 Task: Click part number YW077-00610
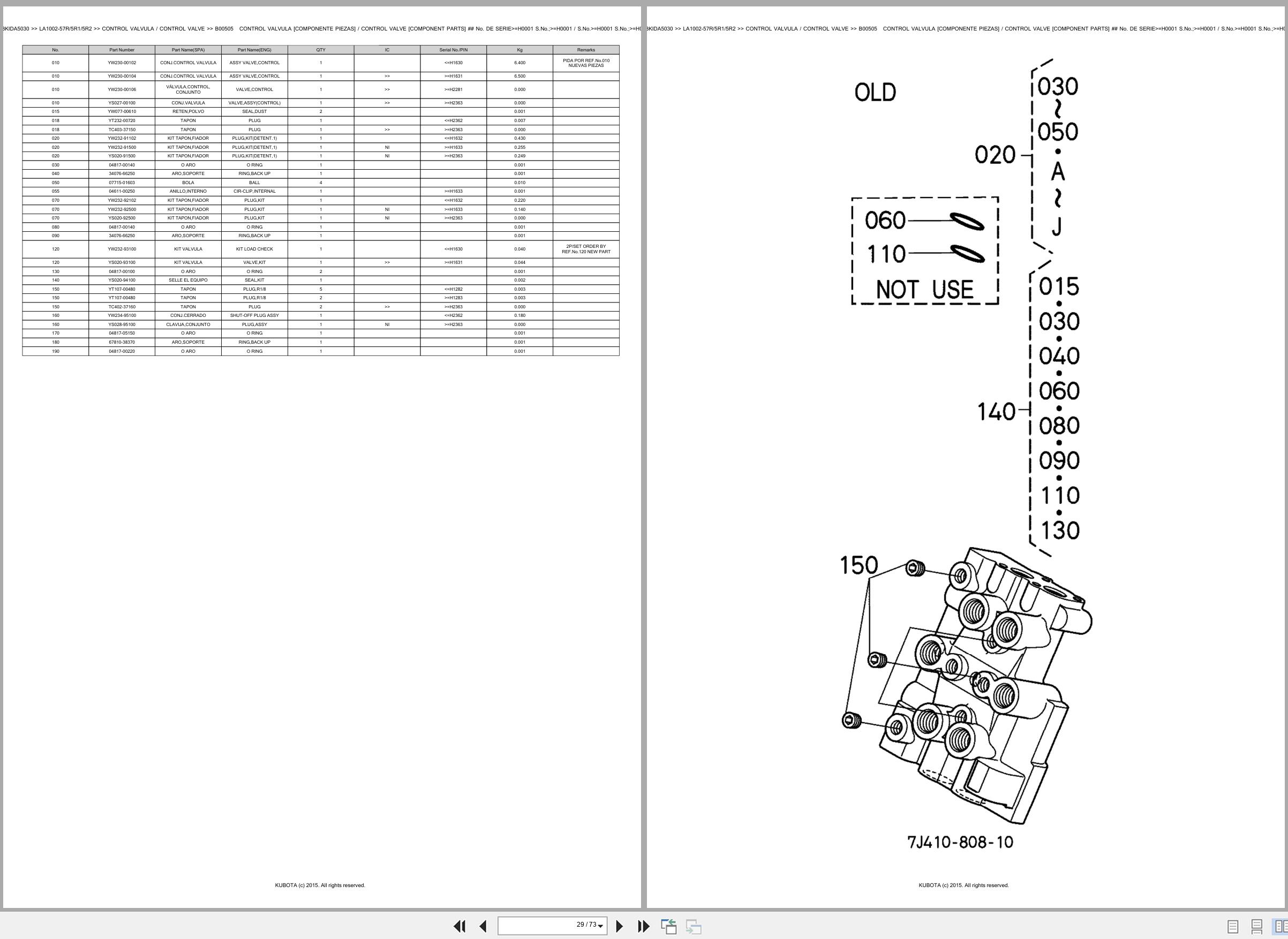click(x=122, y=111)
